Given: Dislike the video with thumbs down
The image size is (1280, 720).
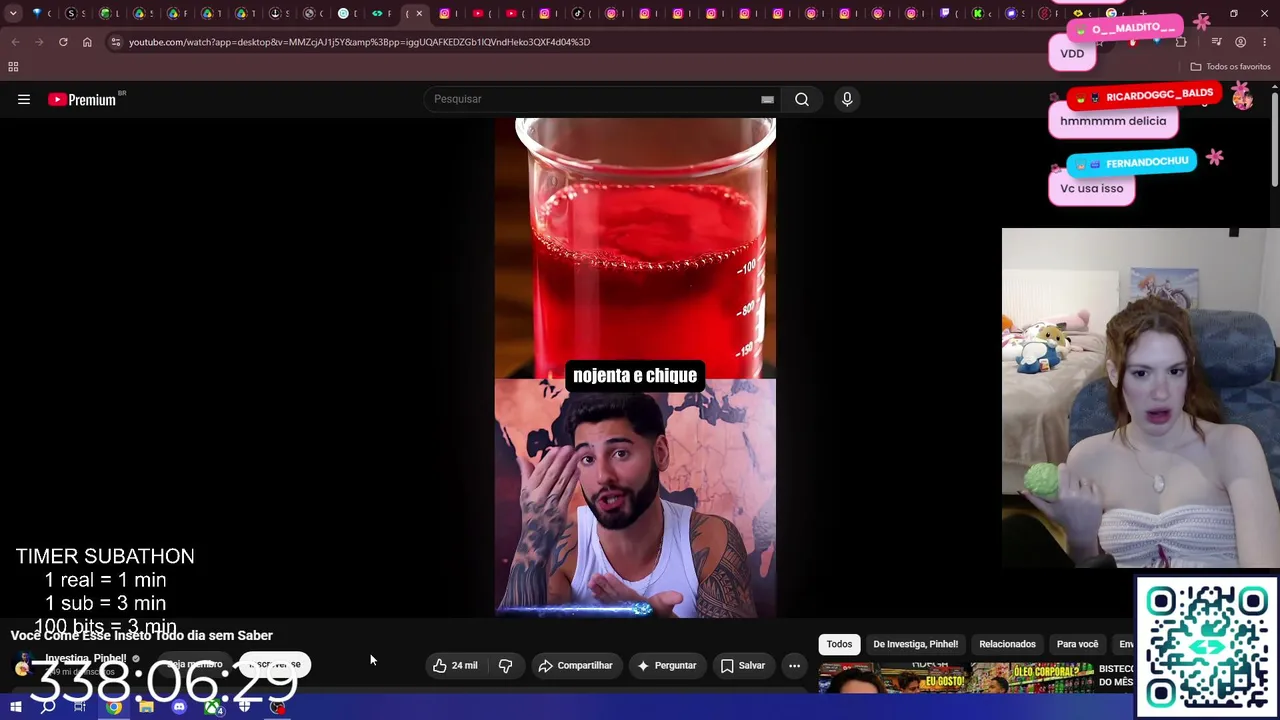Looking at the screenshot, I should coord(506,665).
